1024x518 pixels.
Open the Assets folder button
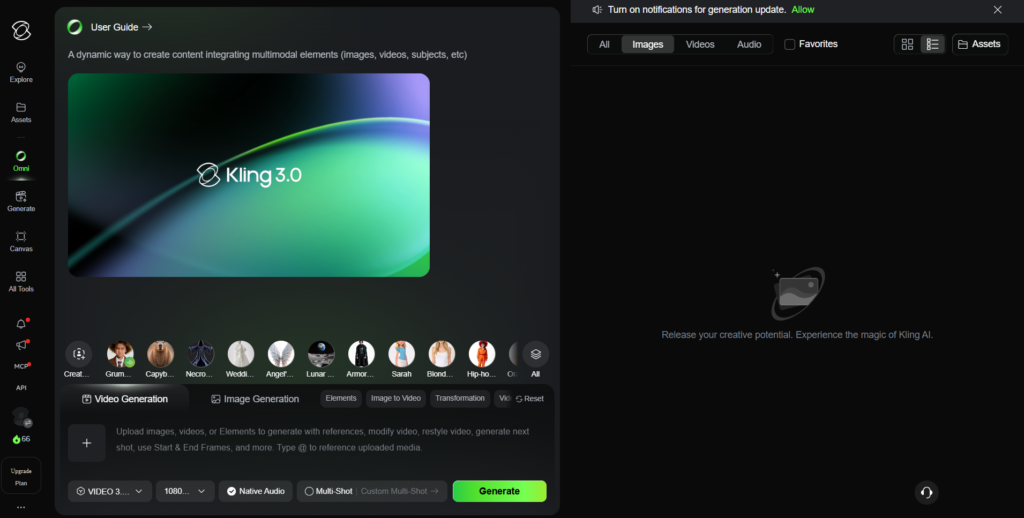[980, 44]
